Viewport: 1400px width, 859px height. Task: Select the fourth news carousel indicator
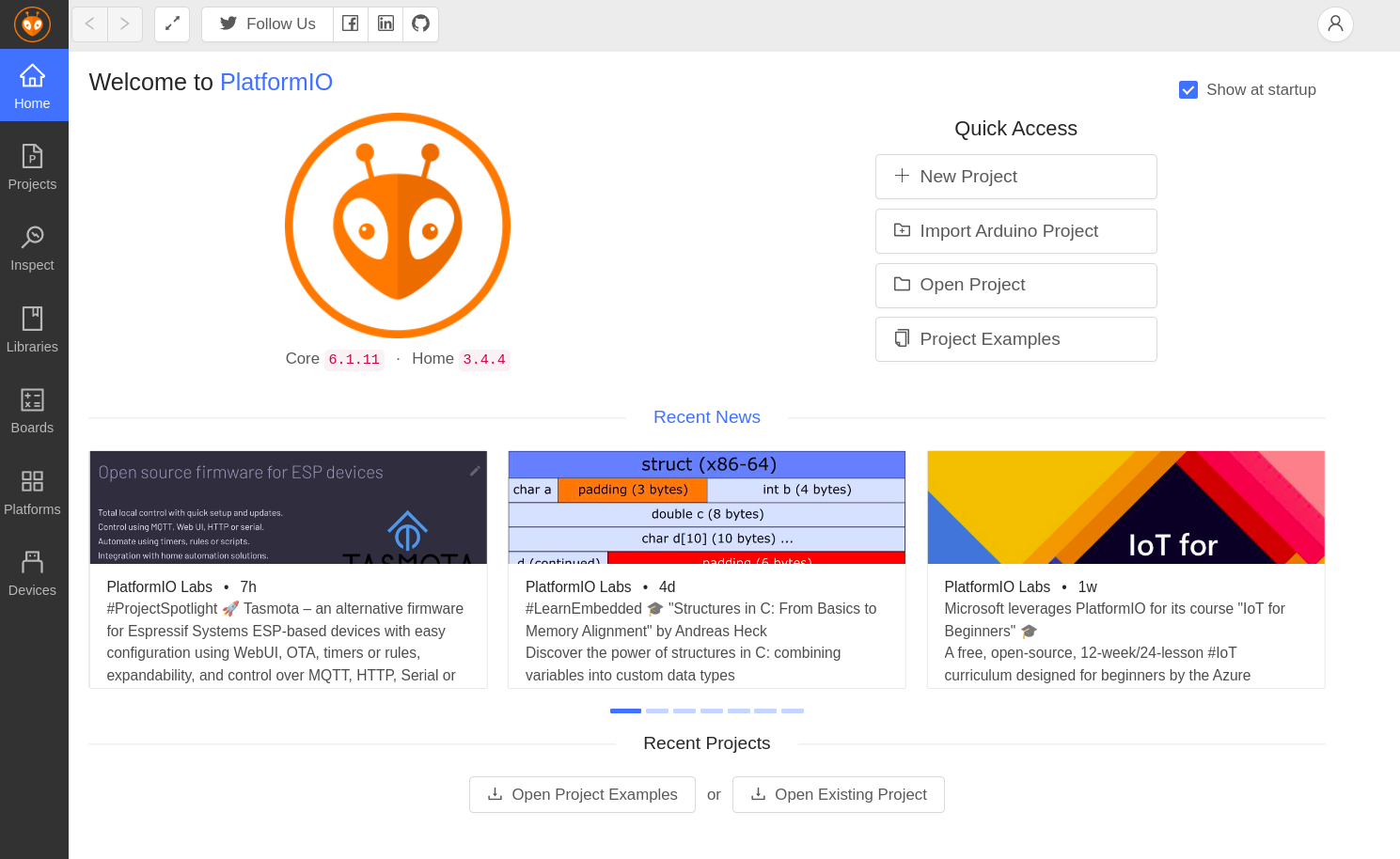tap(712, 711)
